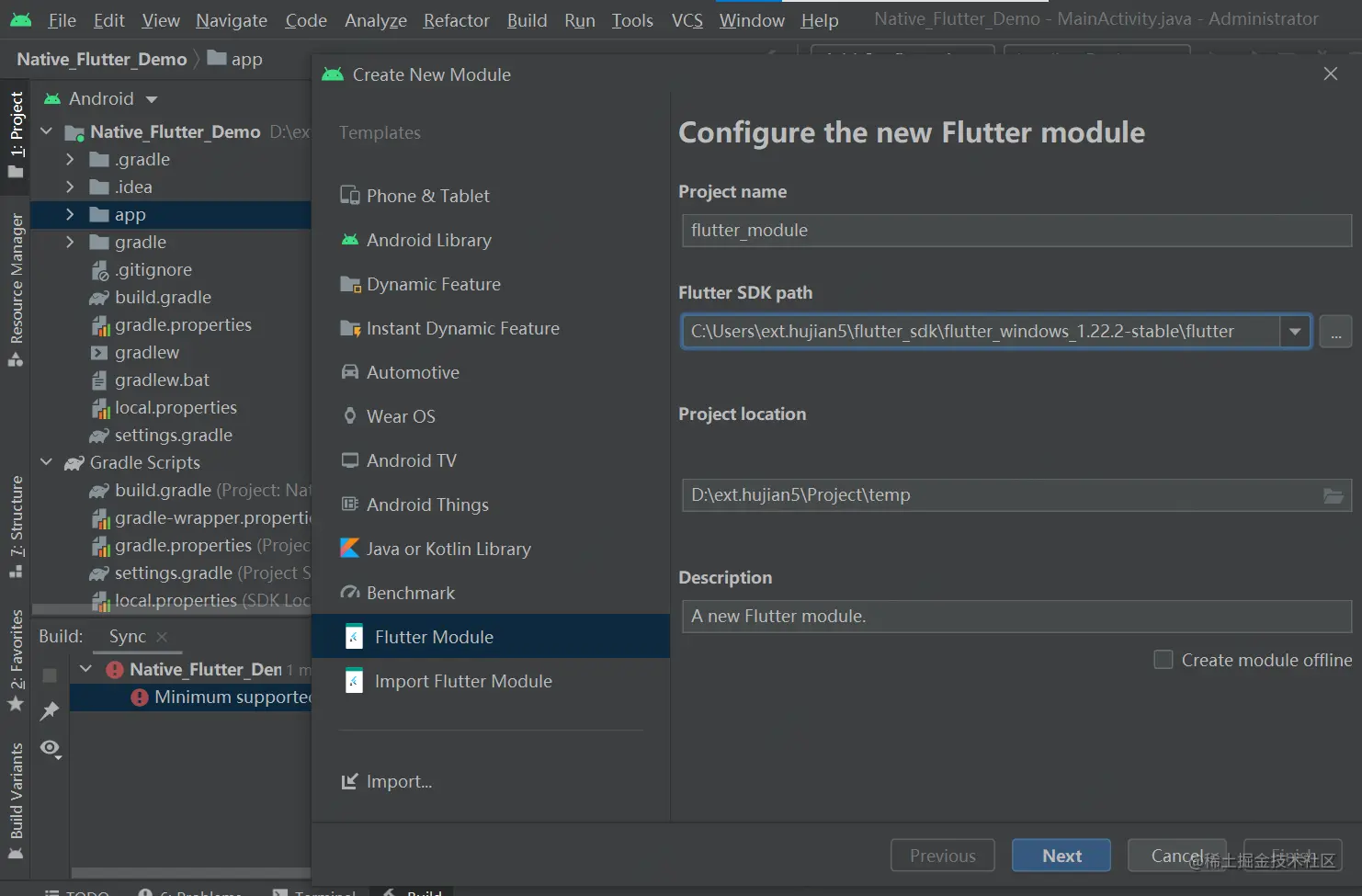Click Native_Flutter_Demo breadcrumb
1362x896 pixels.
101,59
